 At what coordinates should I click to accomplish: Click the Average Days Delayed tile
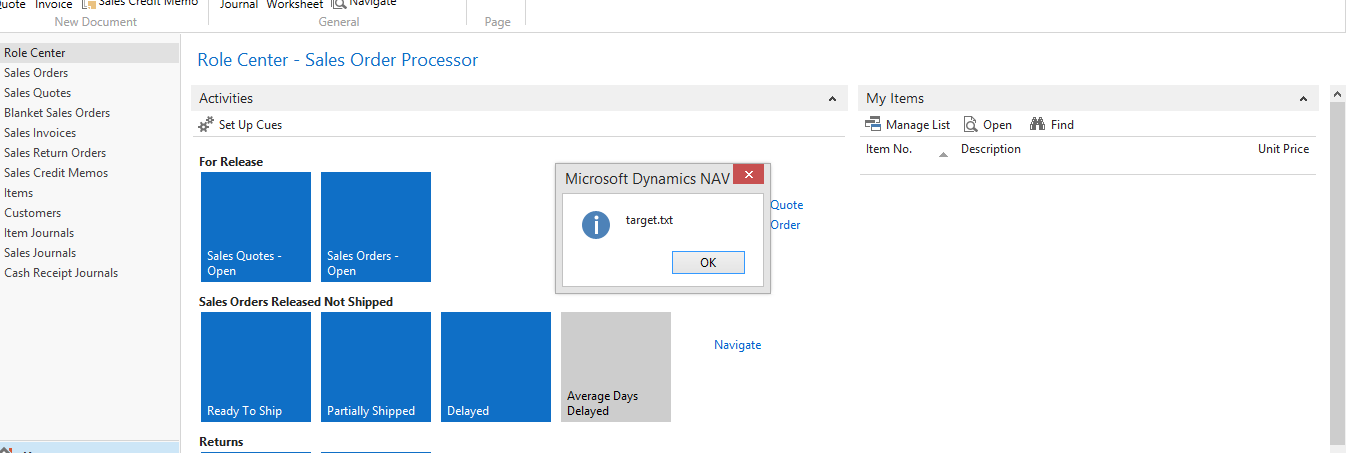[x=616, y=367]
